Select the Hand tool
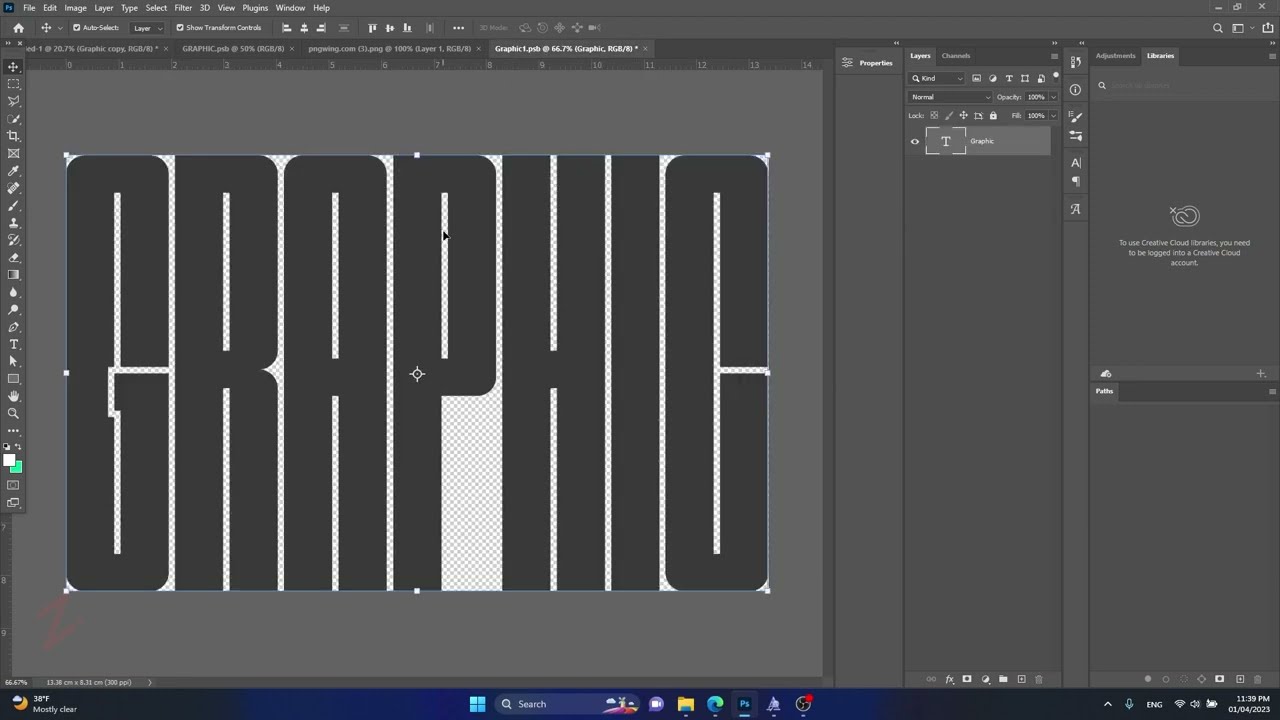 (14, 396)
